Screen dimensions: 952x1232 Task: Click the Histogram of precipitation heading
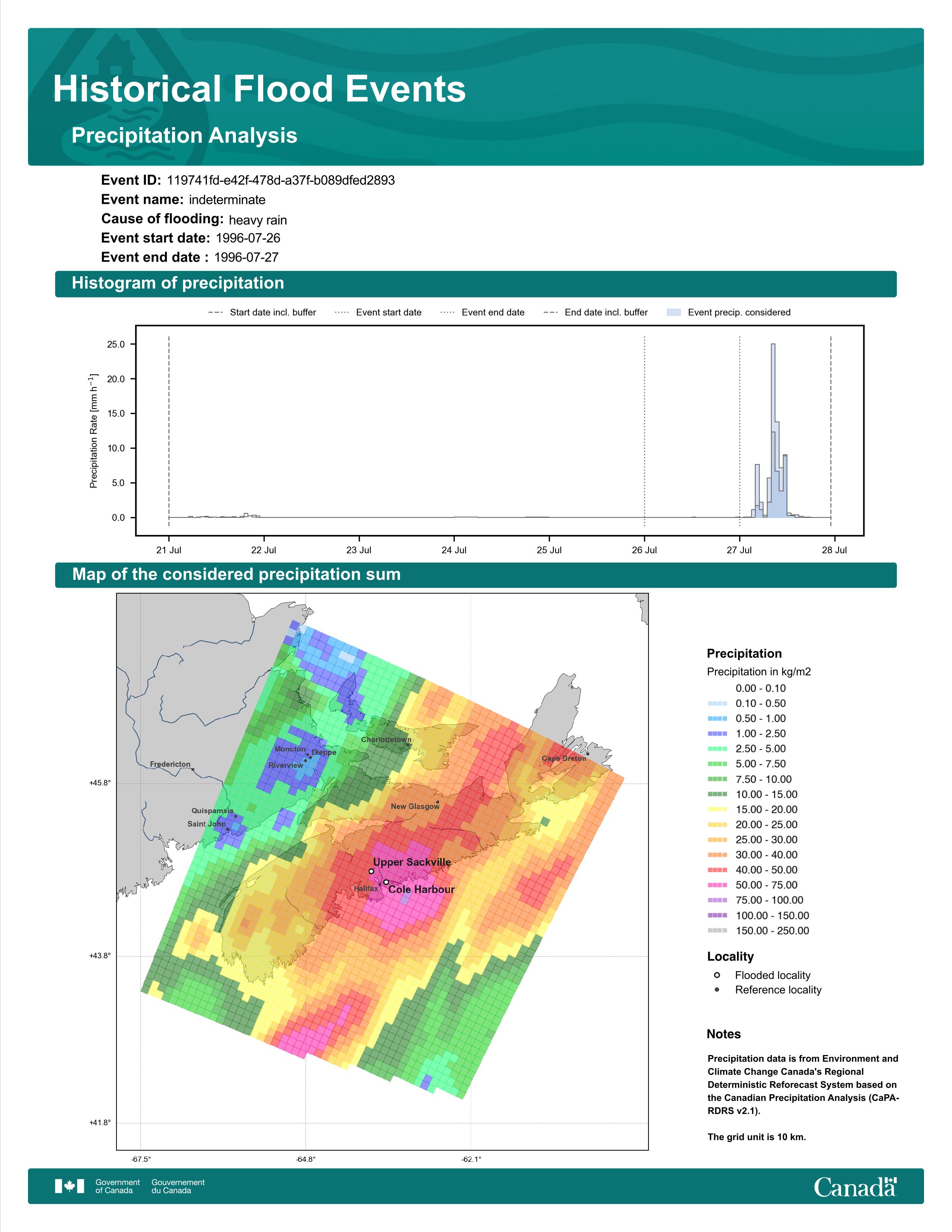pyautogui.click(x=178, y=283)
